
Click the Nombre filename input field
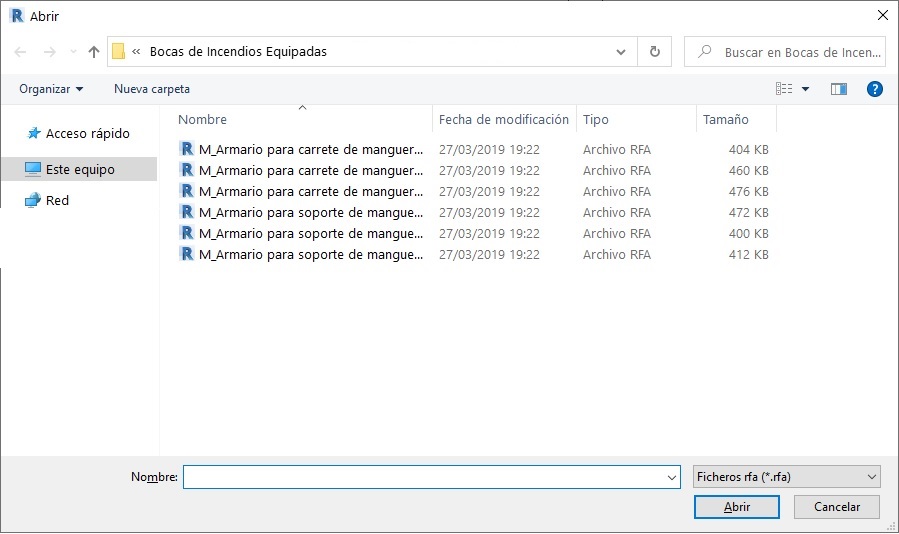click(x=425, y=478)
